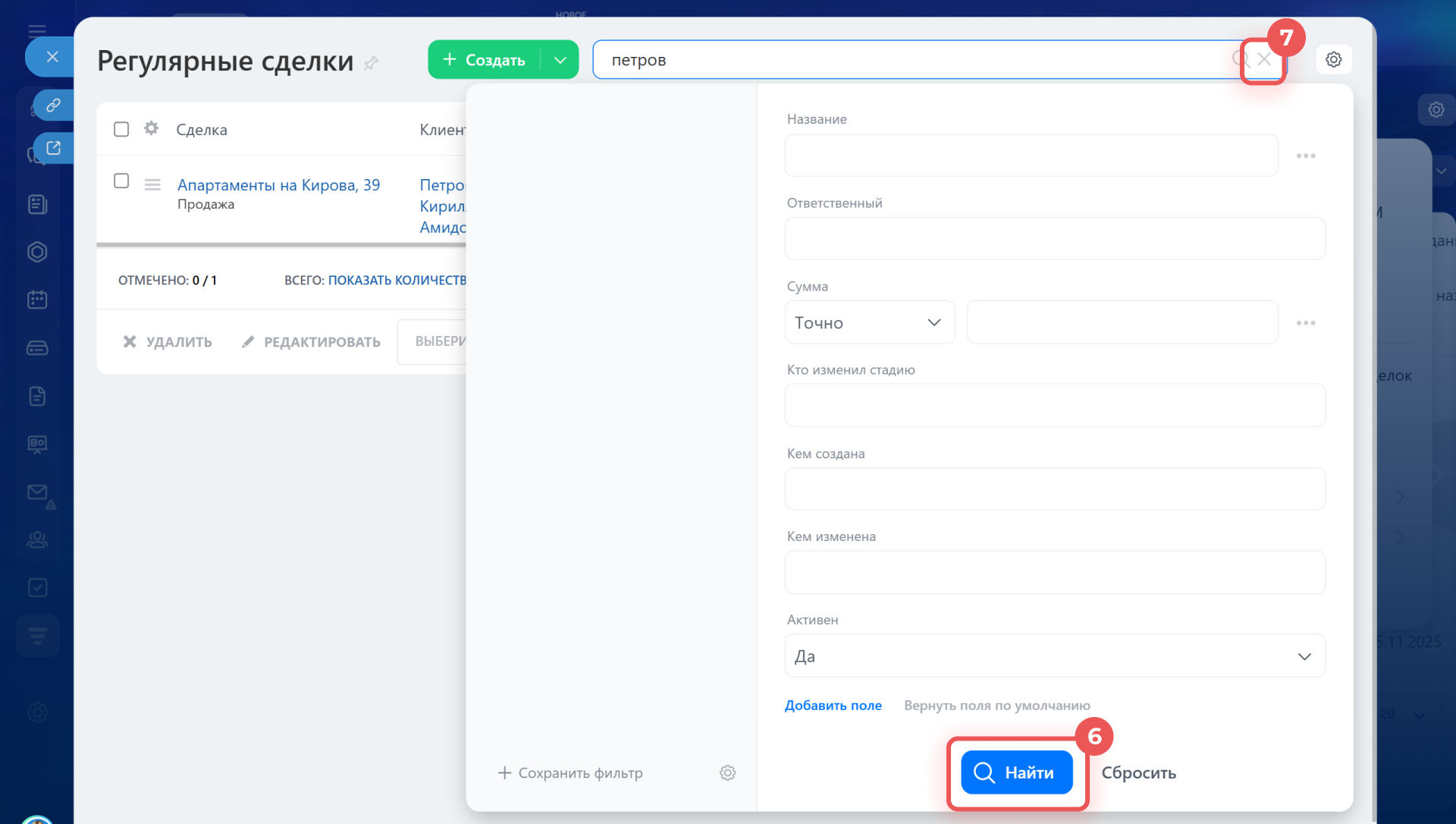Viewport: 1456px width, 824px height.
Task: Open row menu for Апартаменты на Кирова deal
Action: (152, 184)
